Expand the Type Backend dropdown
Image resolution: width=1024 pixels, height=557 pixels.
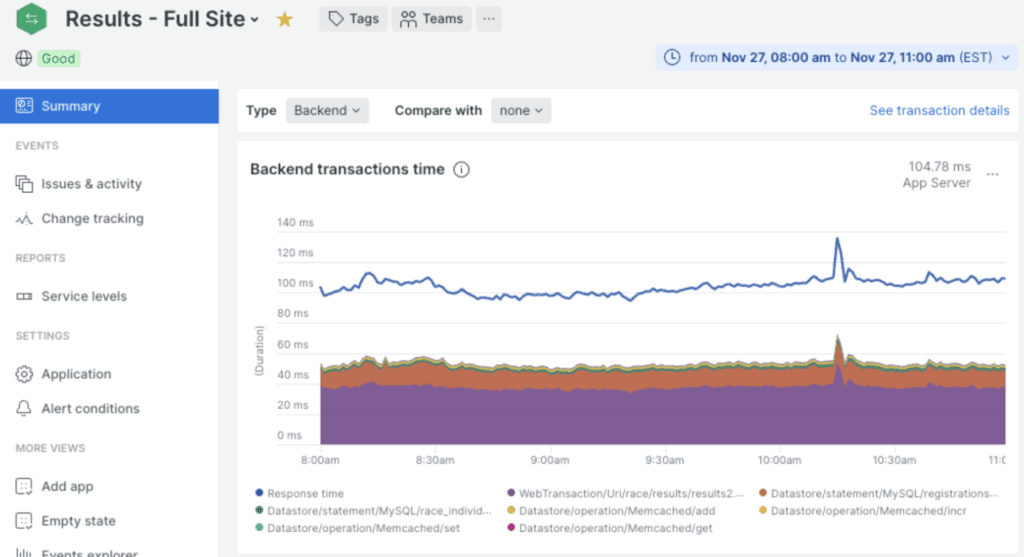pos(327,110)
